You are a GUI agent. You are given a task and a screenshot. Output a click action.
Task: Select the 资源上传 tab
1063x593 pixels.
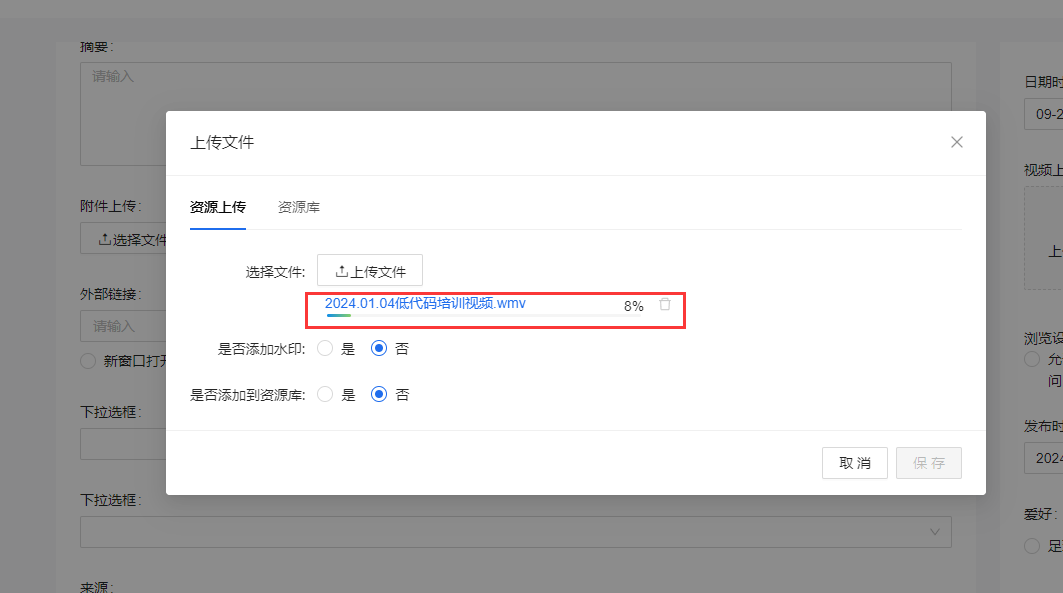click(217, 207)
